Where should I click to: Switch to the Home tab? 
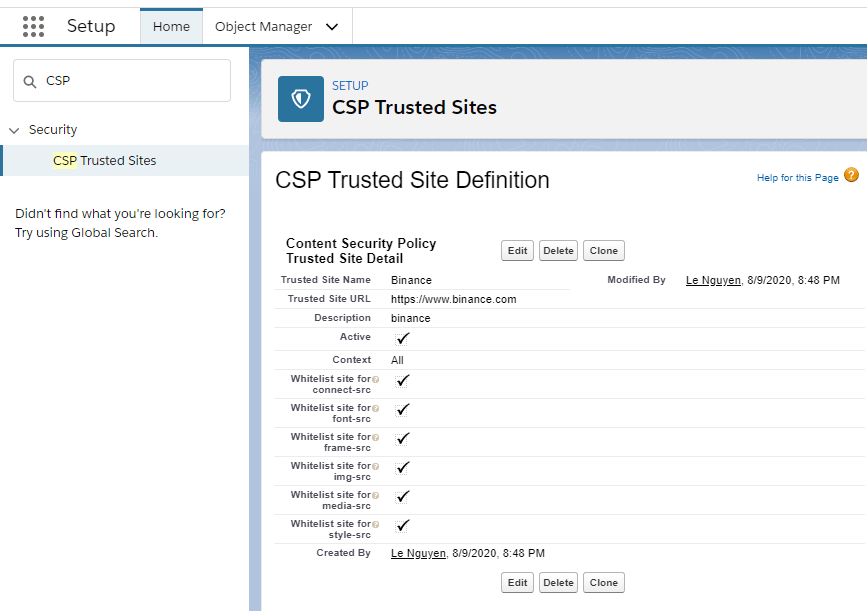pos(171,27)
